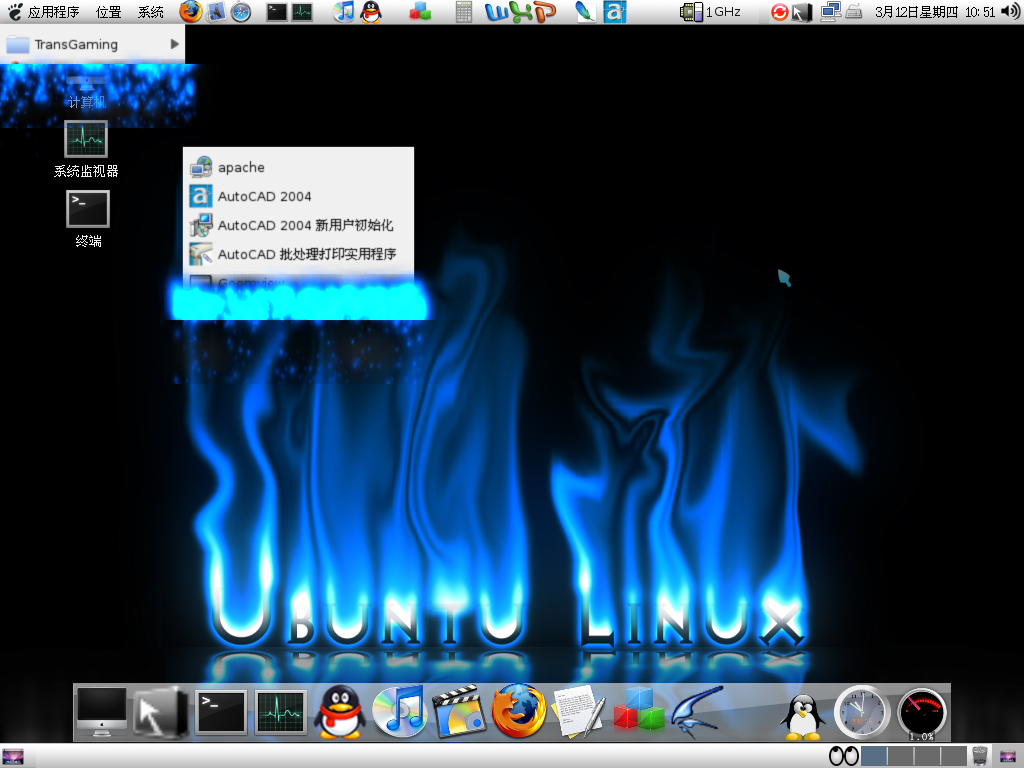Screen dimensions: 1024x768
Task: Click the date and time in top panel
Action: pos(935,12)
